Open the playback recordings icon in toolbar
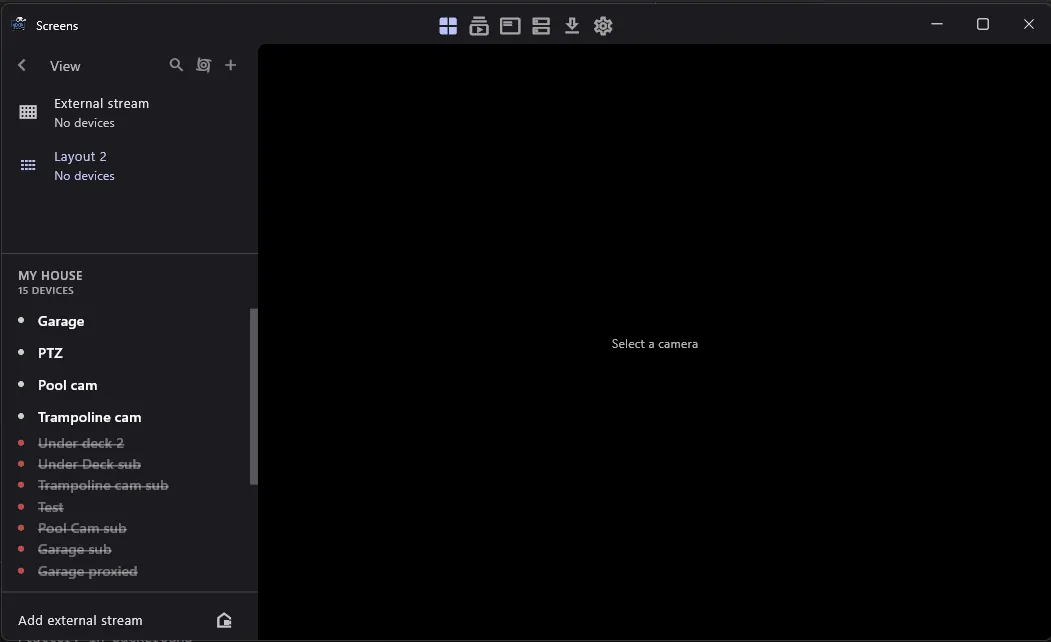The width and height of the screenshot is (1051, 642). (x=479, y=26)
